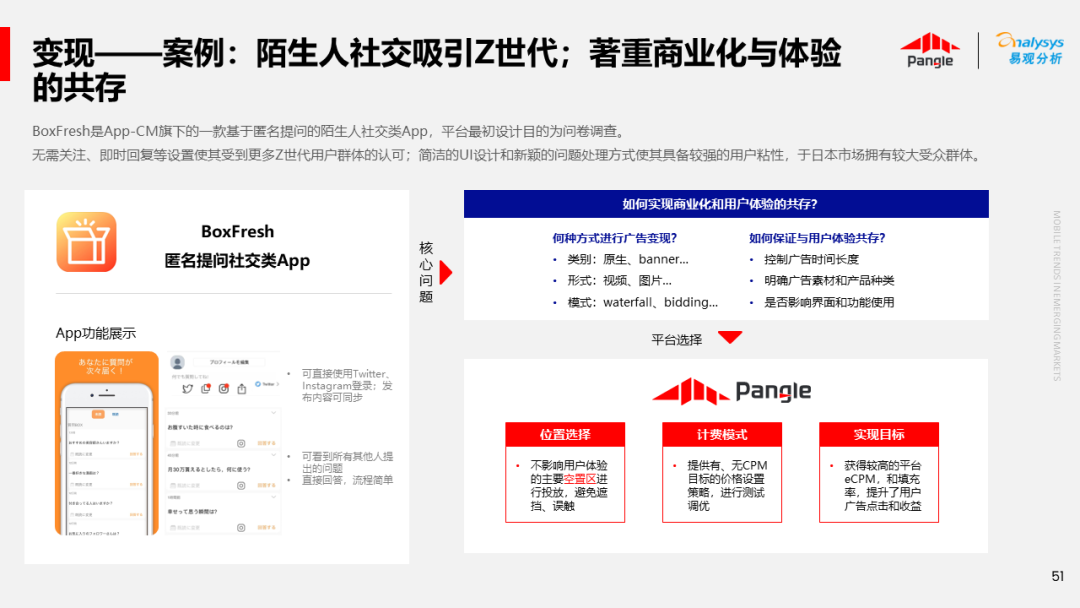Click the 平台选择 label
This screenshot has width=1080, height=608.
[x=676, y=339]
